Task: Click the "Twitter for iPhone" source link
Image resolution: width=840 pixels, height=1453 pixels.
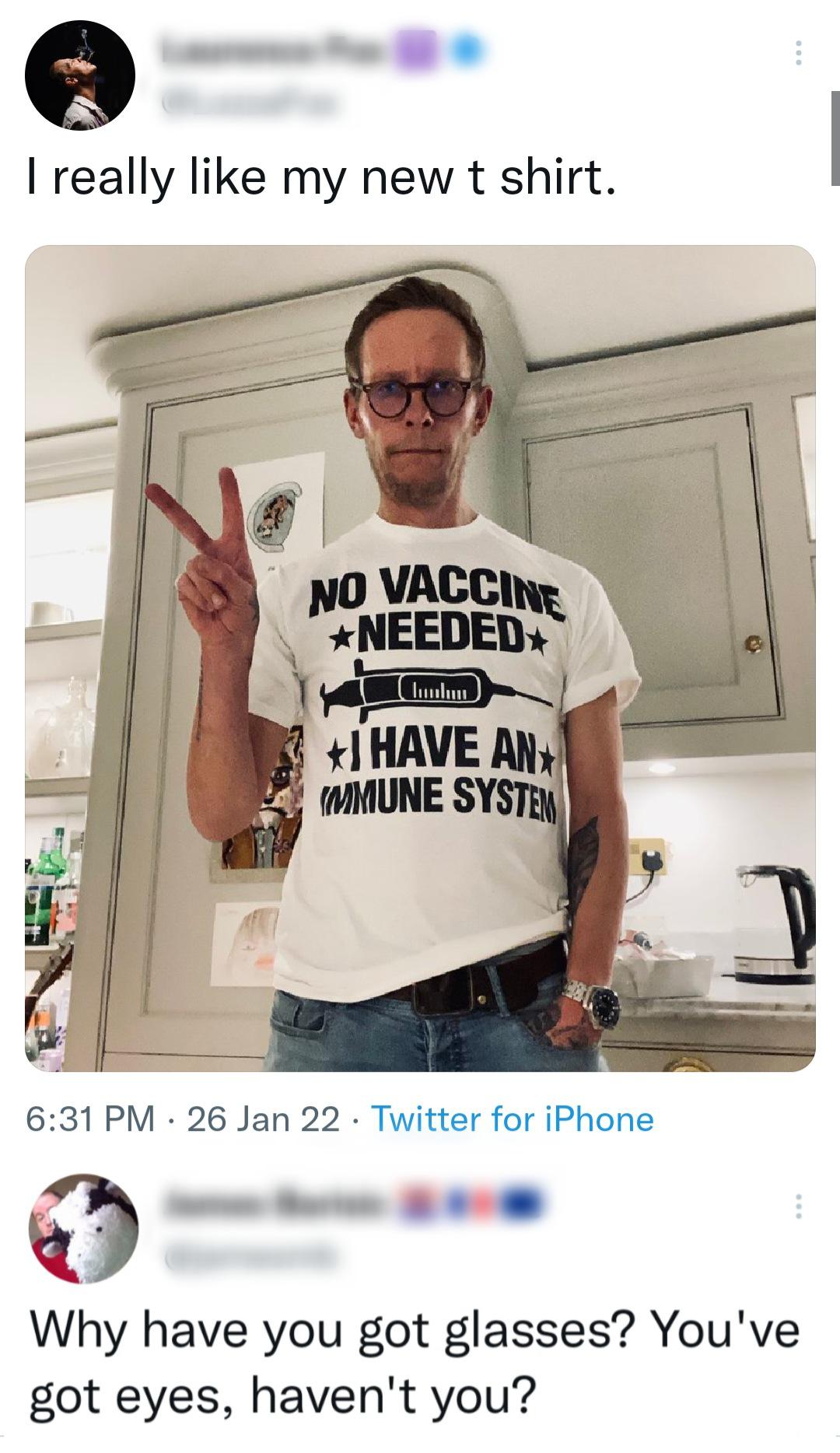Action: tap(513, 1119)
